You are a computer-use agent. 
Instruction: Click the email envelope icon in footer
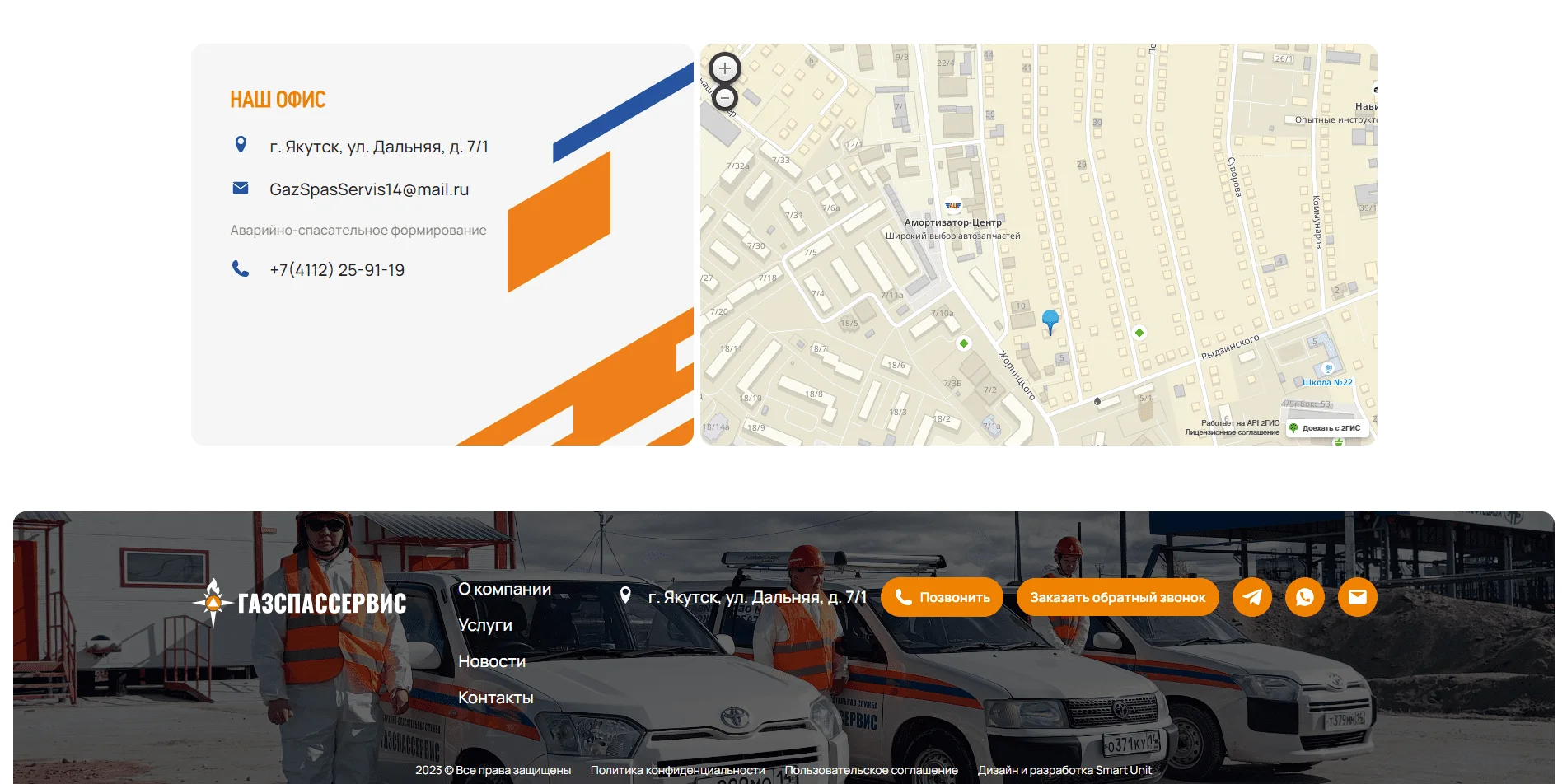point(1358,597)
